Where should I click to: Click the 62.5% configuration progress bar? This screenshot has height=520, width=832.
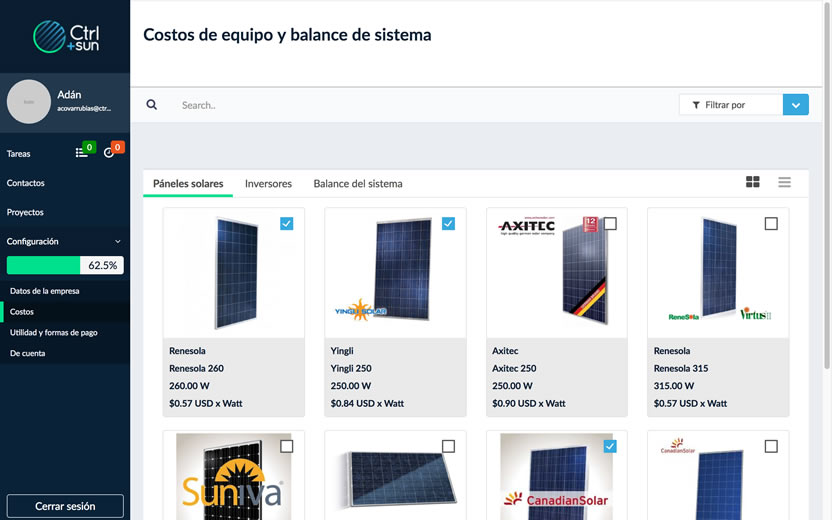tap(65, 265)
